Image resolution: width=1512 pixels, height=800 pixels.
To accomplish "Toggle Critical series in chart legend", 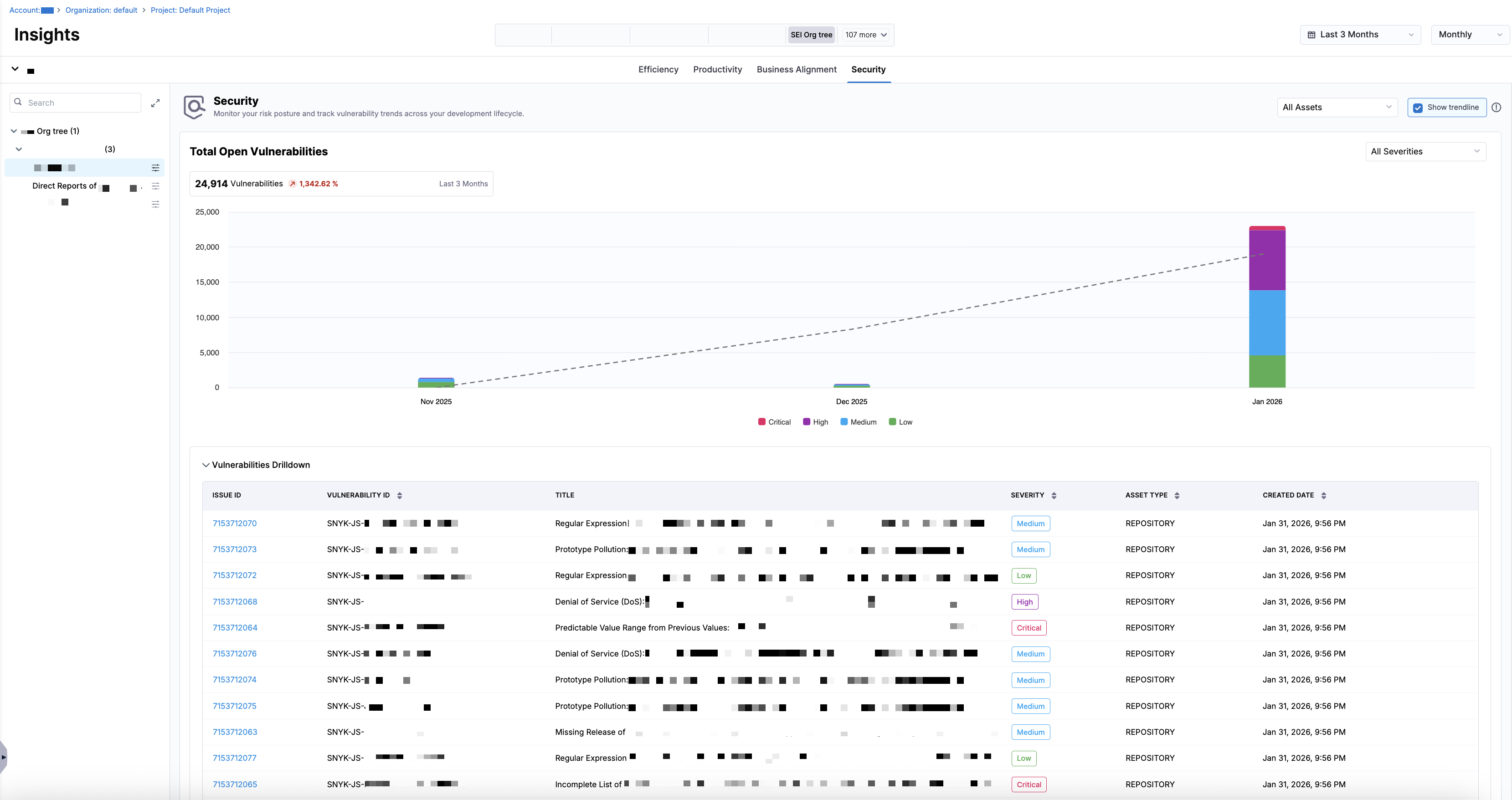I will (x=774, y=422).
